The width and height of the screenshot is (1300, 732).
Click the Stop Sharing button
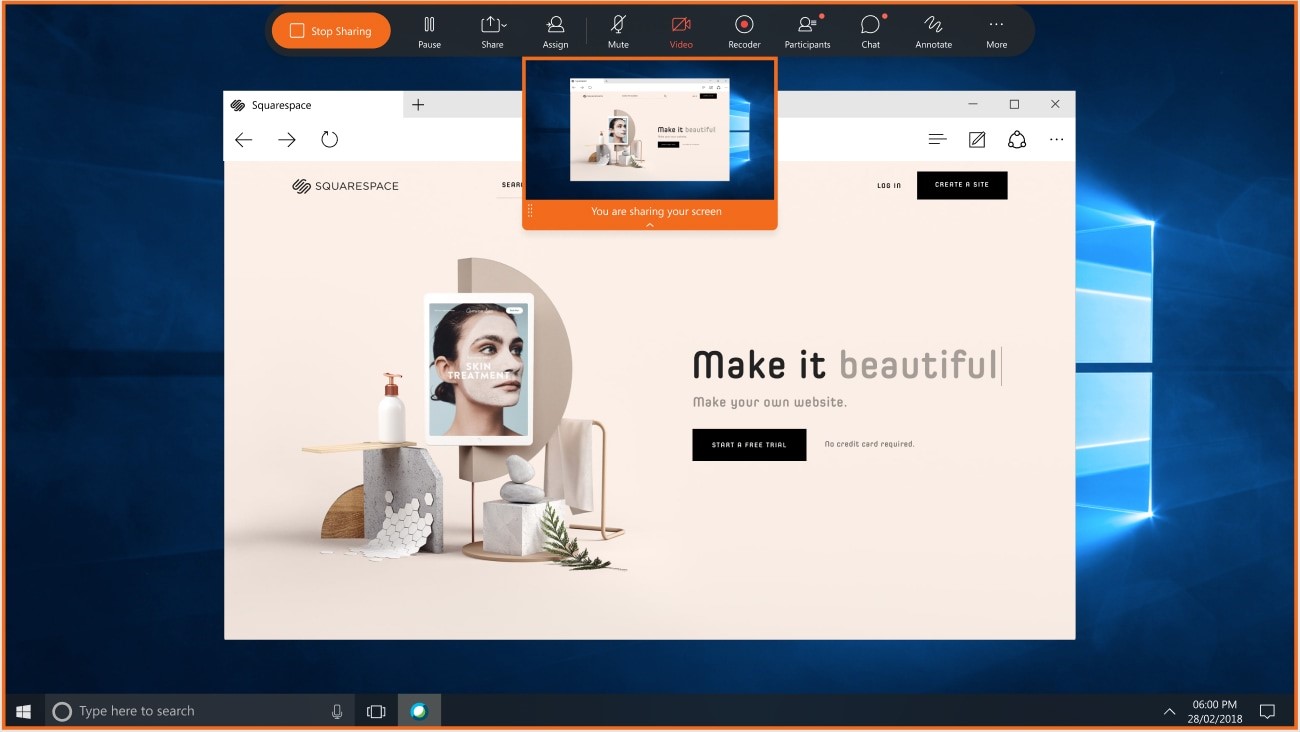[331, 31]
